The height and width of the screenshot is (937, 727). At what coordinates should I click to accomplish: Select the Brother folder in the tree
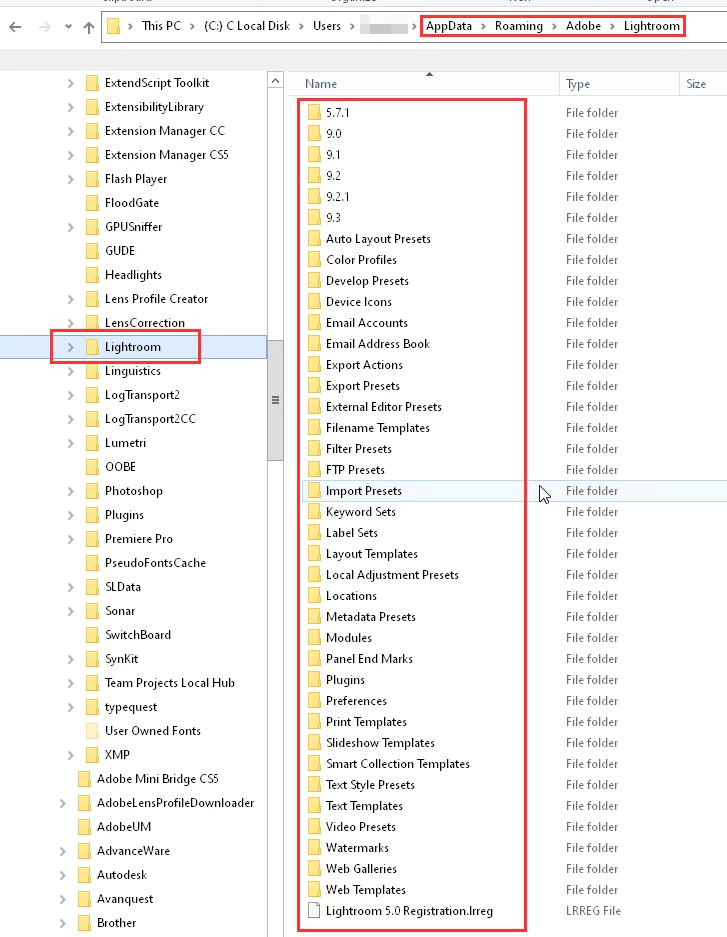coord(116,923)
